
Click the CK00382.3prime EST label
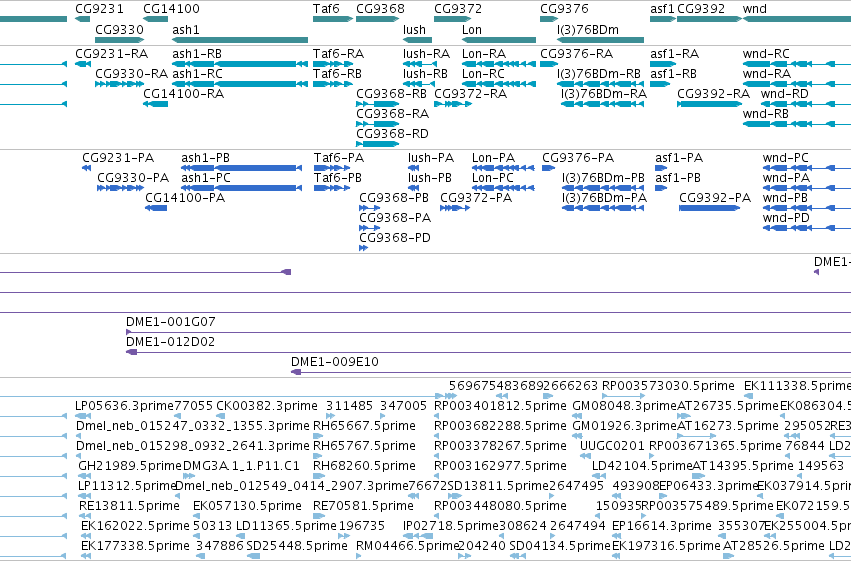click(x=267, y=406)
